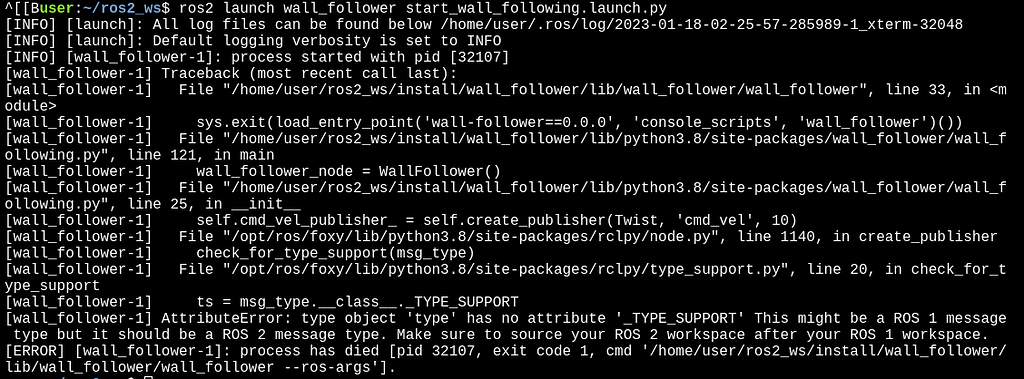Click the user:~/ros2_ws prompt text
Image resolution: width=1024 pixels, height=379 pixels.
click(101, 9)
